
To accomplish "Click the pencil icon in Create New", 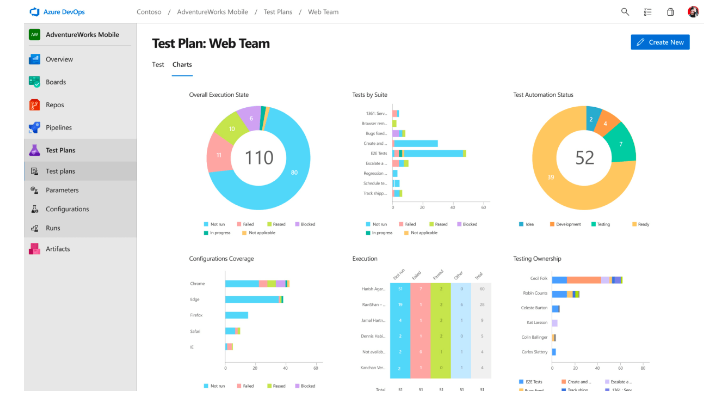I will click(640, 42).
